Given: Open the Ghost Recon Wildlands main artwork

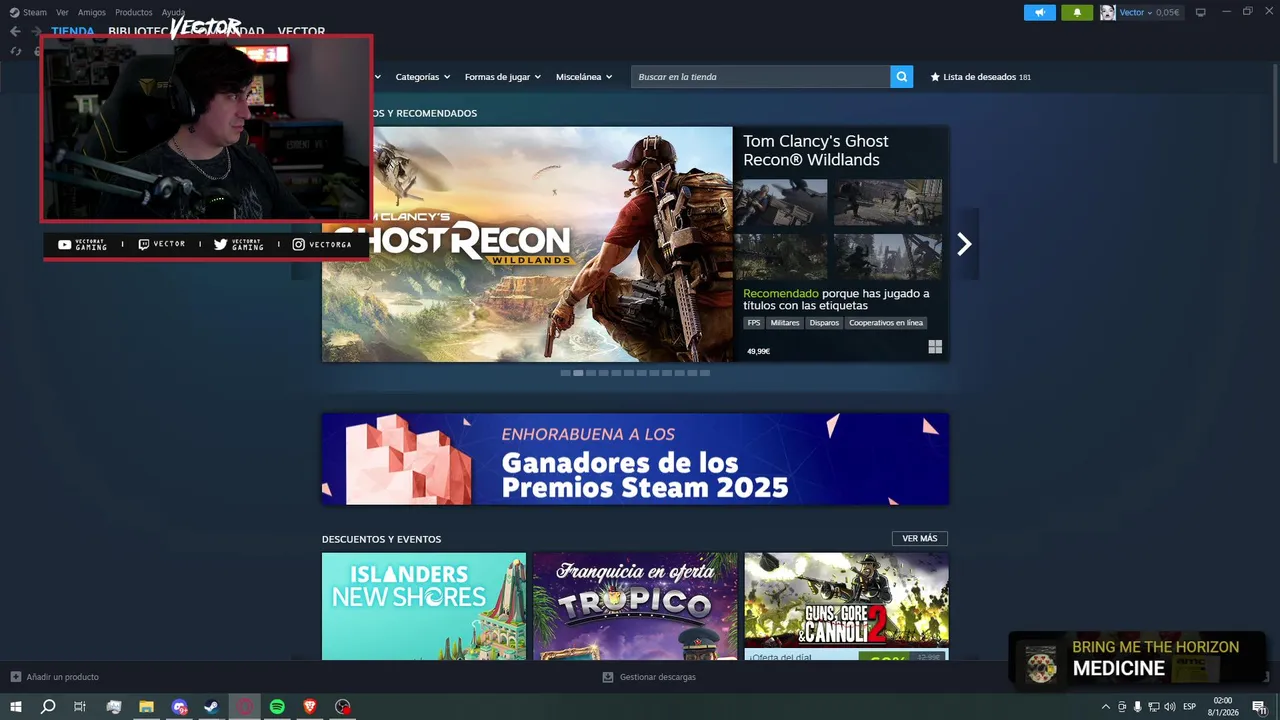Looking at the screenshot, I should (x=527, y=244).
